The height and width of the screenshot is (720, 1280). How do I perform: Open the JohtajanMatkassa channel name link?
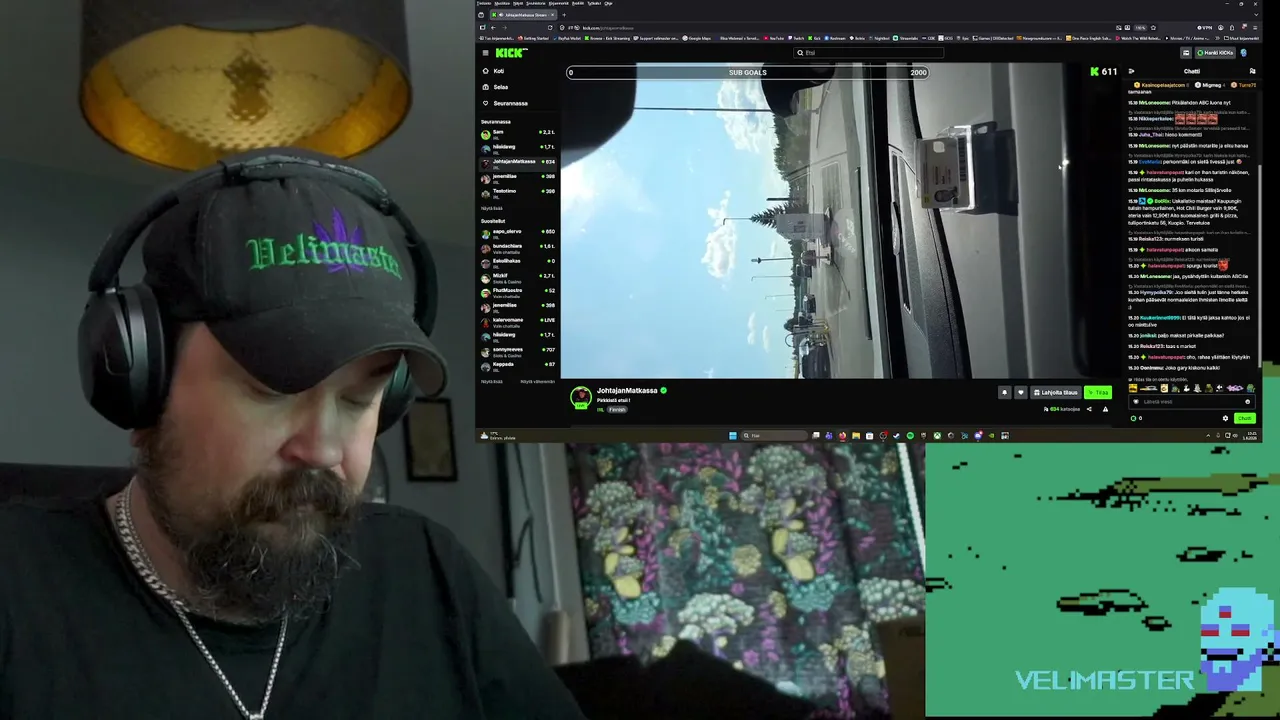pos(627,391)
